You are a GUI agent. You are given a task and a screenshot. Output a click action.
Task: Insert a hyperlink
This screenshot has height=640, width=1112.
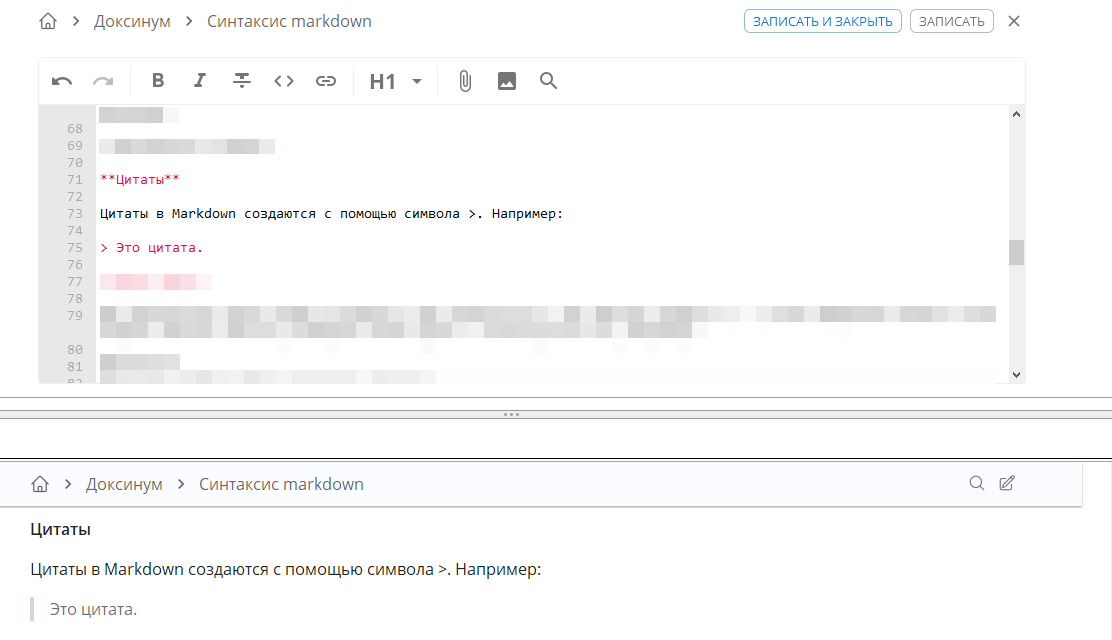click(326, 82)
